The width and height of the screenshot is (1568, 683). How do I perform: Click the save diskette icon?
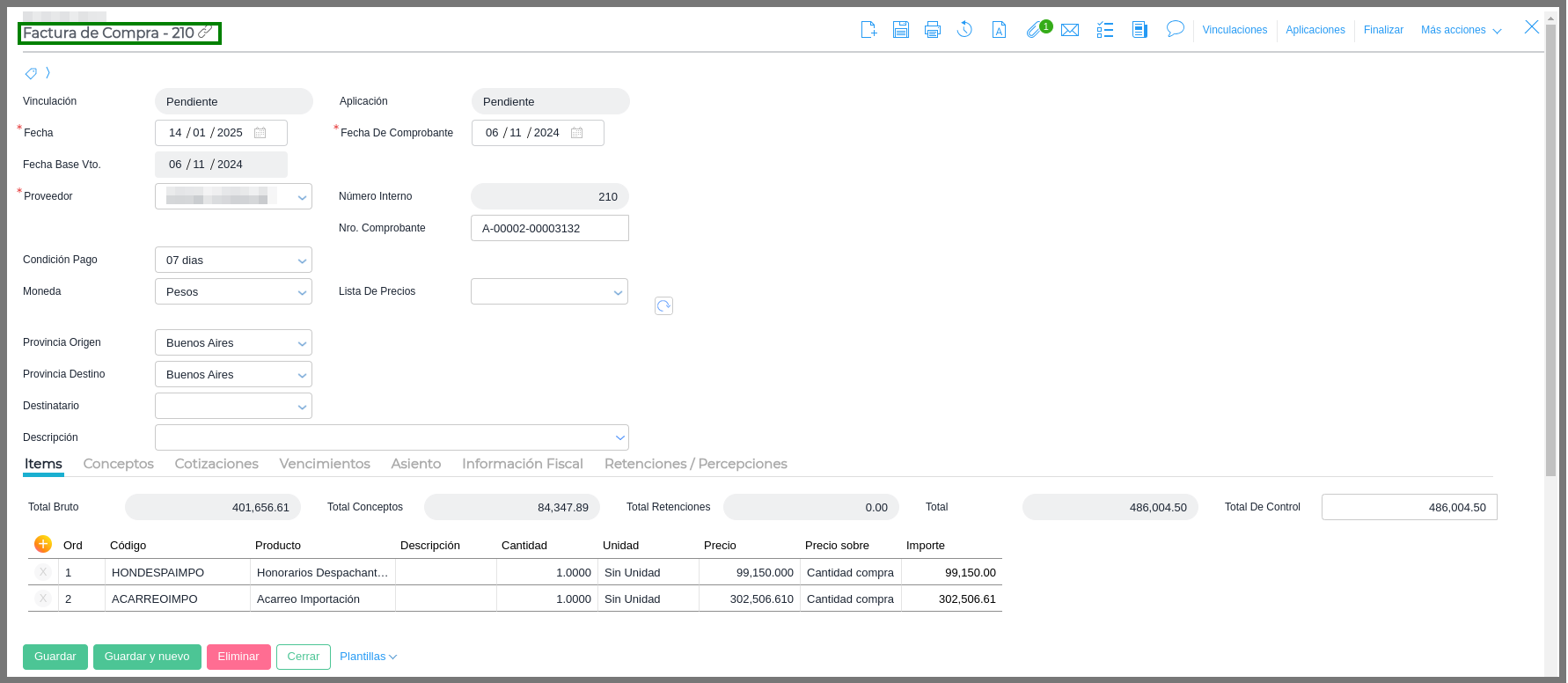[900, 30]
